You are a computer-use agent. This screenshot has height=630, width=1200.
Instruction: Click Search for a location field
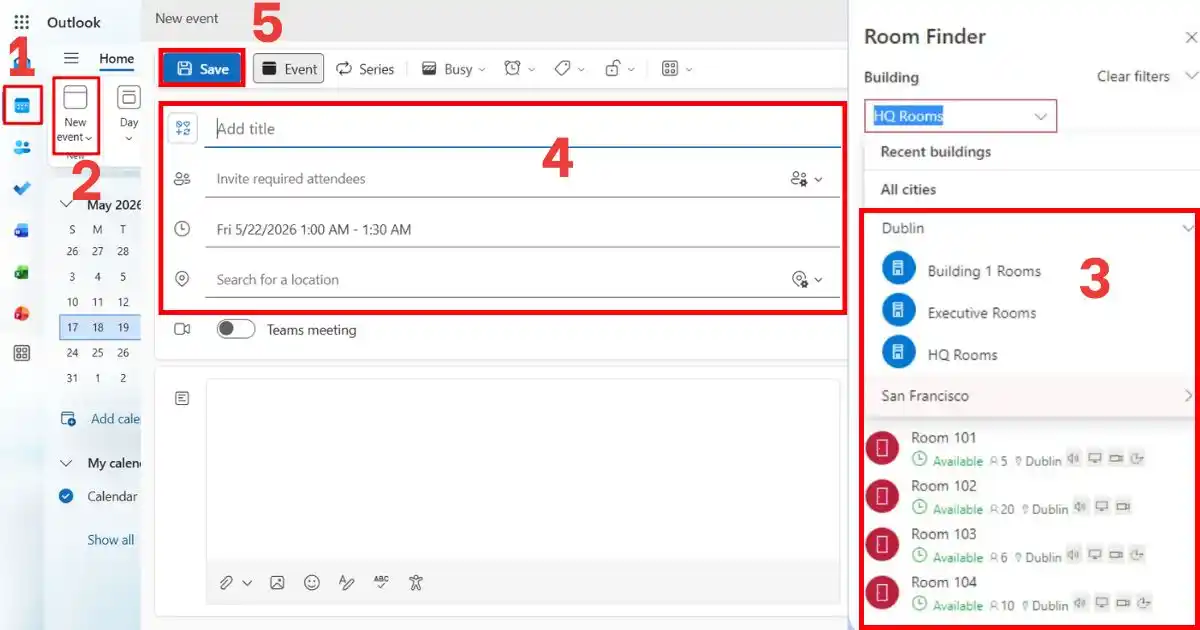click(497, 280)
